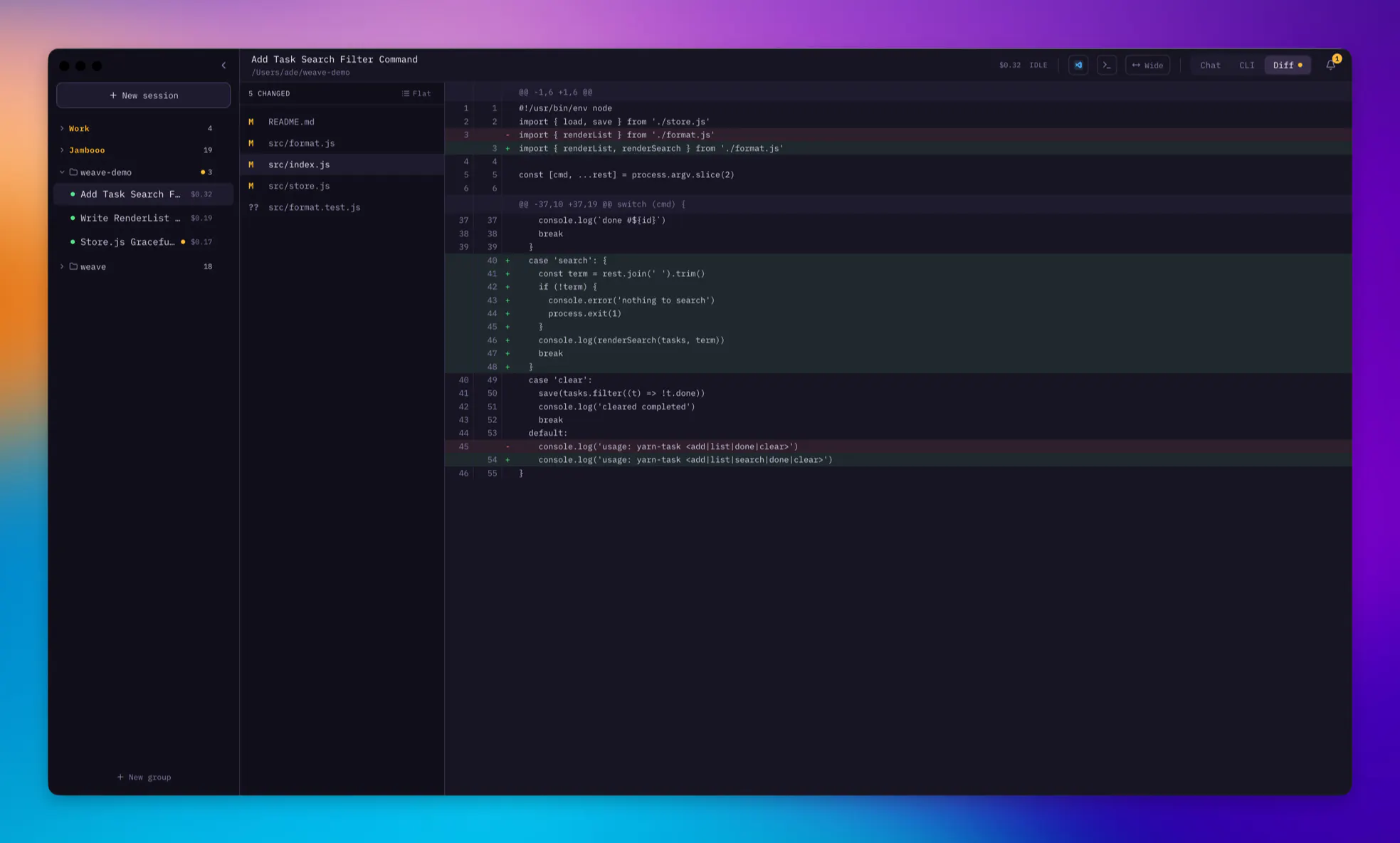Open project in VS Code icon

click(1078, 65)
